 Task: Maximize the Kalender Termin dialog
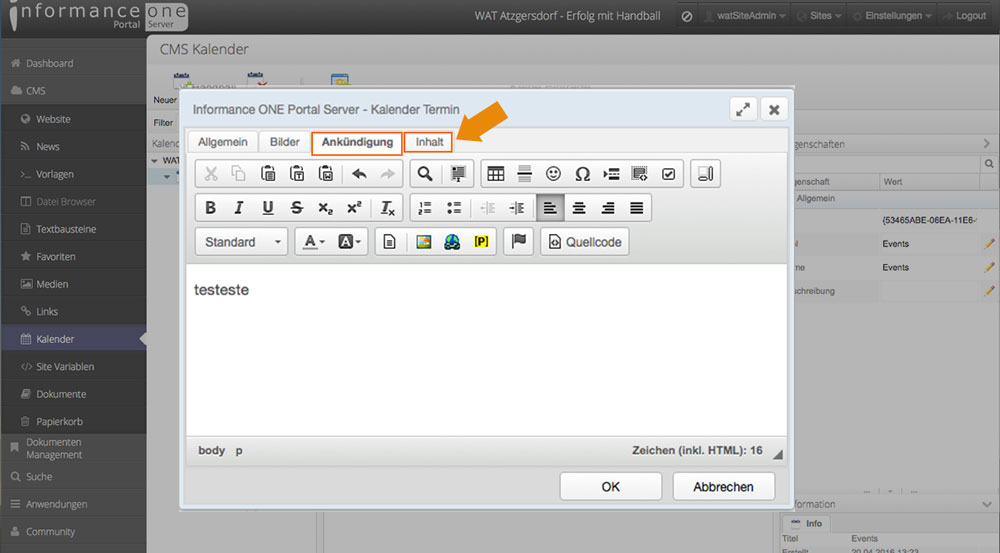click(743, 110)
